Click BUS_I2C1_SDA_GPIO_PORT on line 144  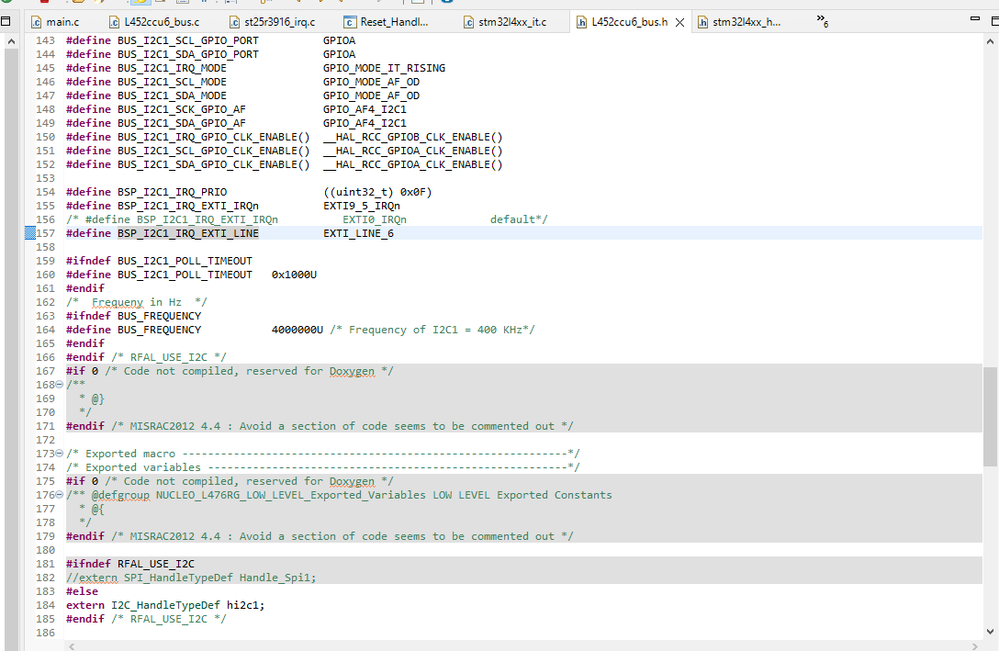(x=188, y=54)
